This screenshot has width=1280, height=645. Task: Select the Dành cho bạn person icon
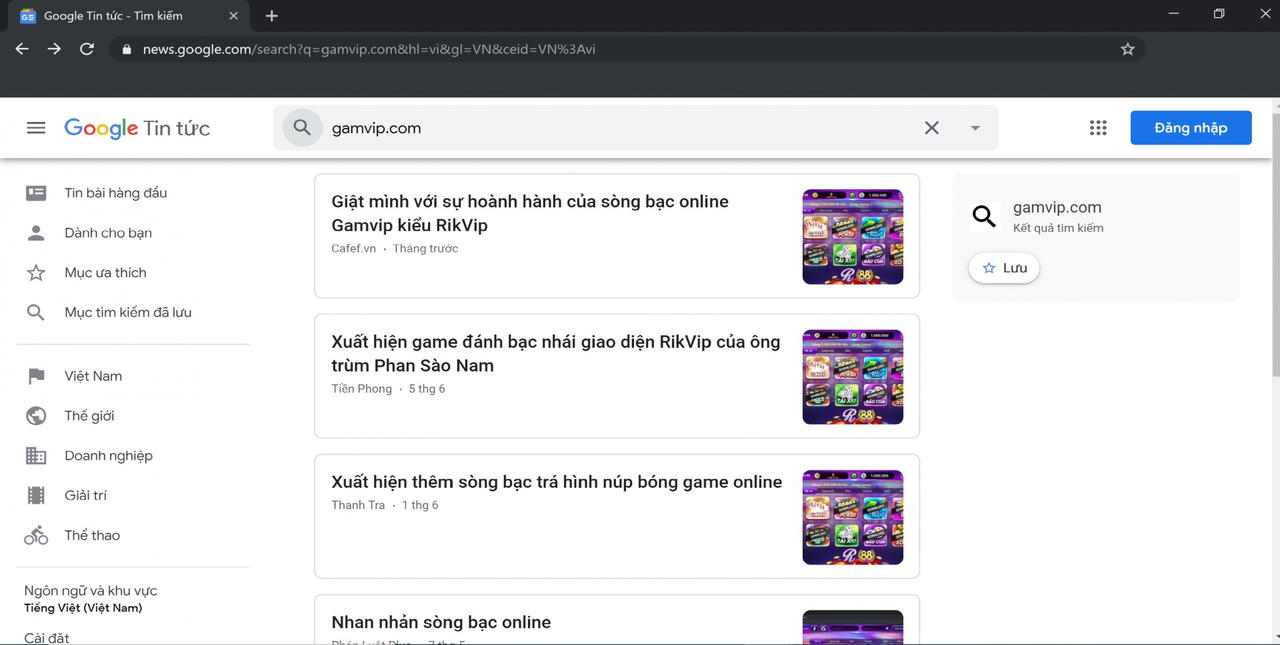click(x=36, y=232)
